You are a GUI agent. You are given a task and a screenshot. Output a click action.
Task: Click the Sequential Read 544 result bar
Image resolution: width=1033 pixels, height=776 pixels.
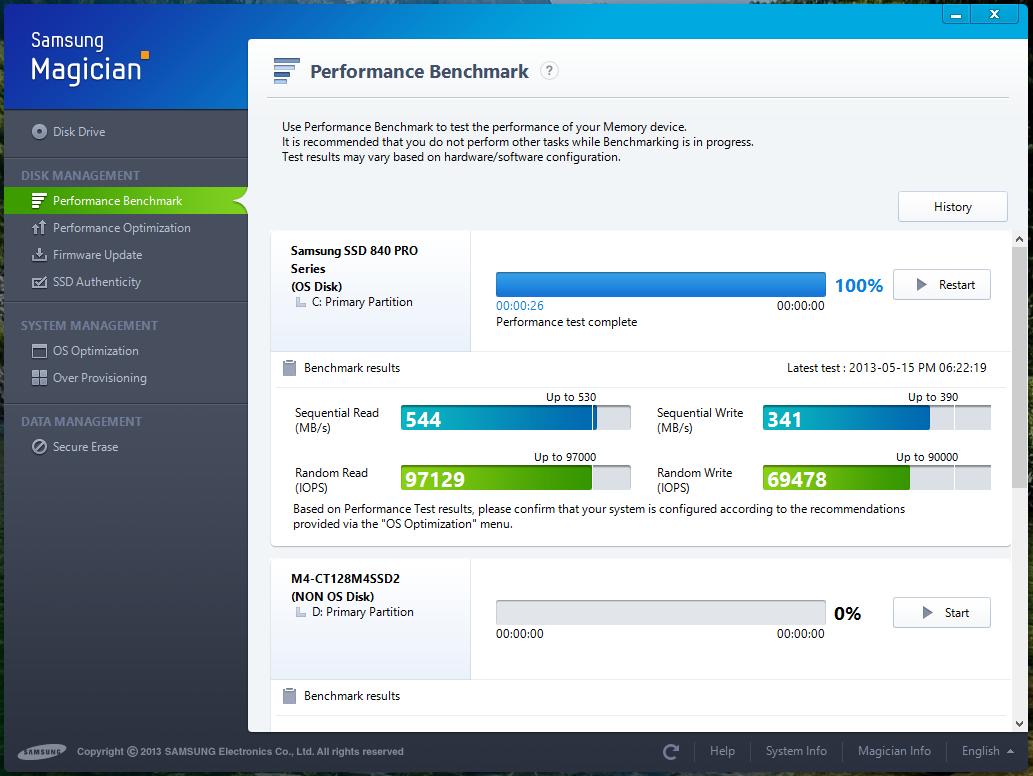click(x=516, y=418)
